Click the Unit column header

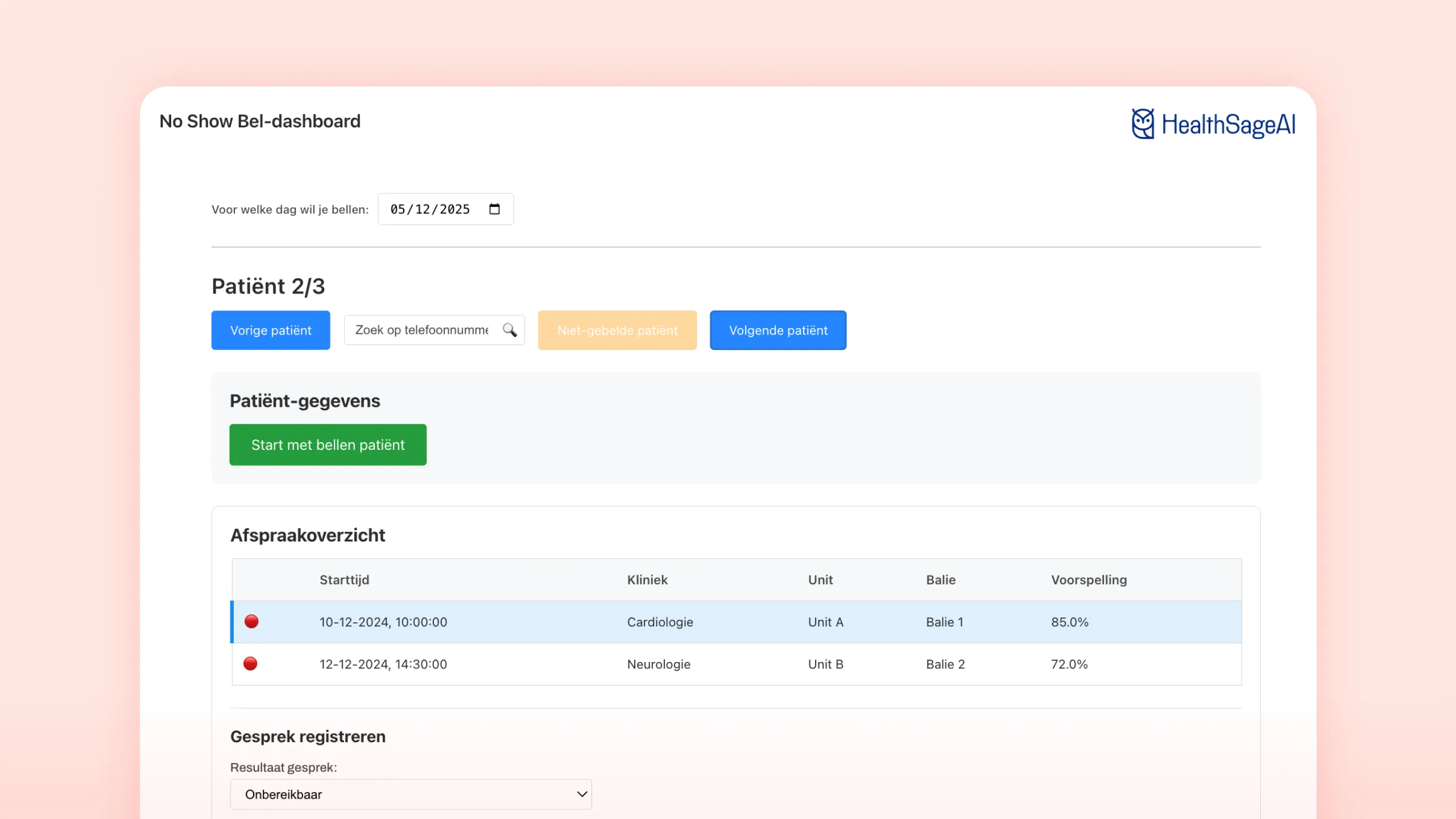point(820,580)
